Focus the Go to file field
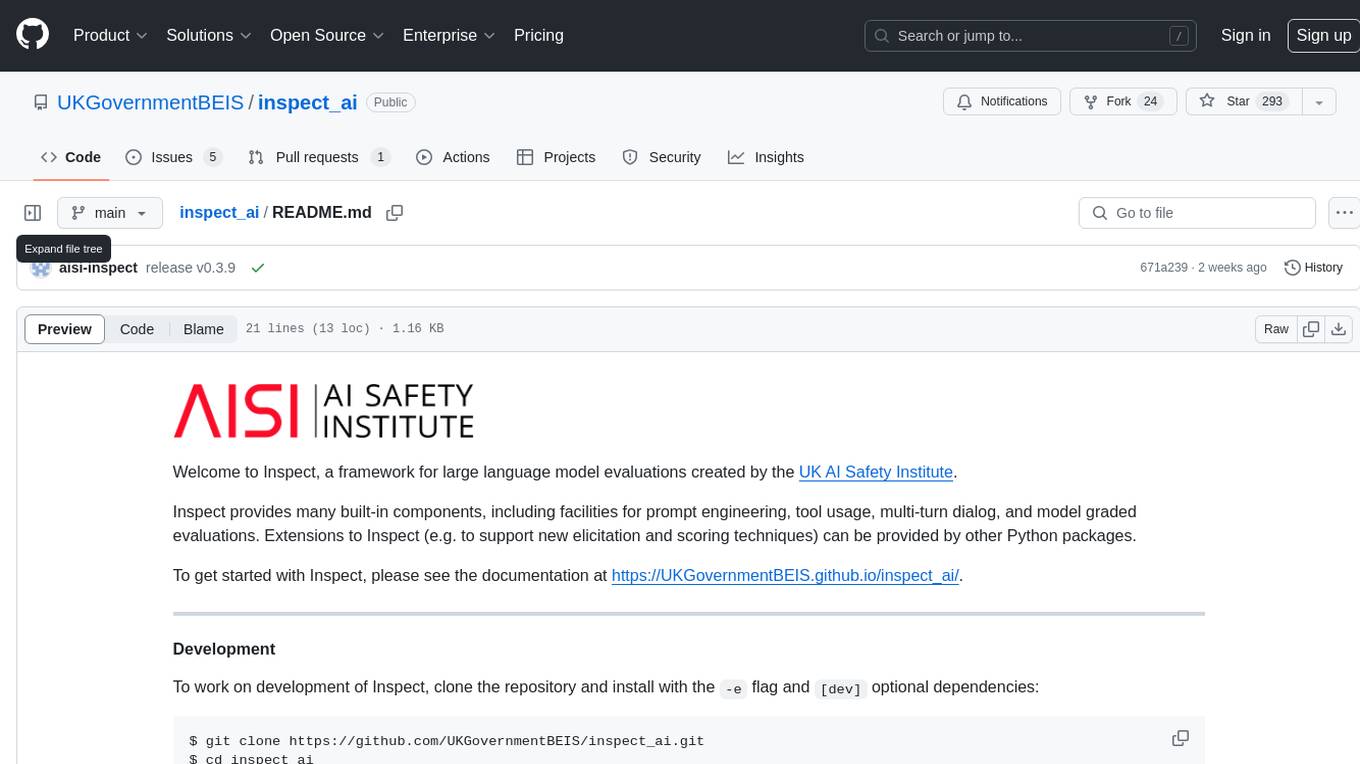This screenshot has width=1360, height=764. pos(1197,213)
